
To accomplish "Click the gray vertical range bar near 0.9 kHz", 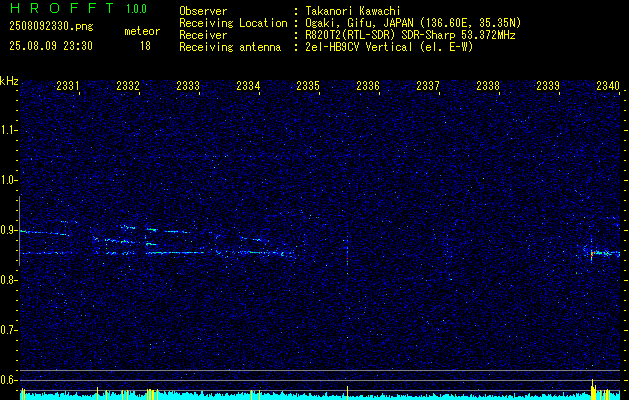I will coord(20,231).
